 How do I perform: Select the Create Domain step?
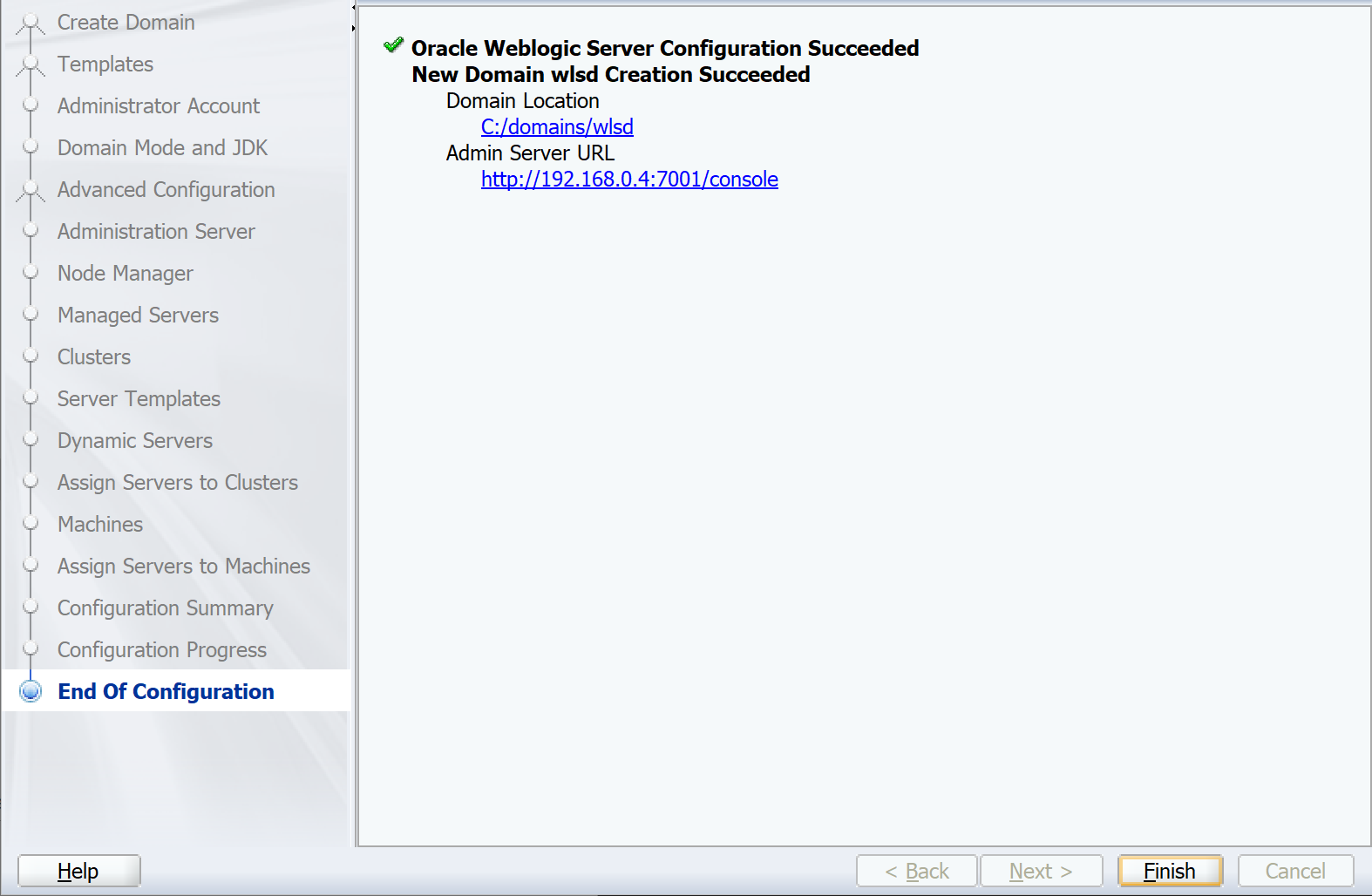126,23
